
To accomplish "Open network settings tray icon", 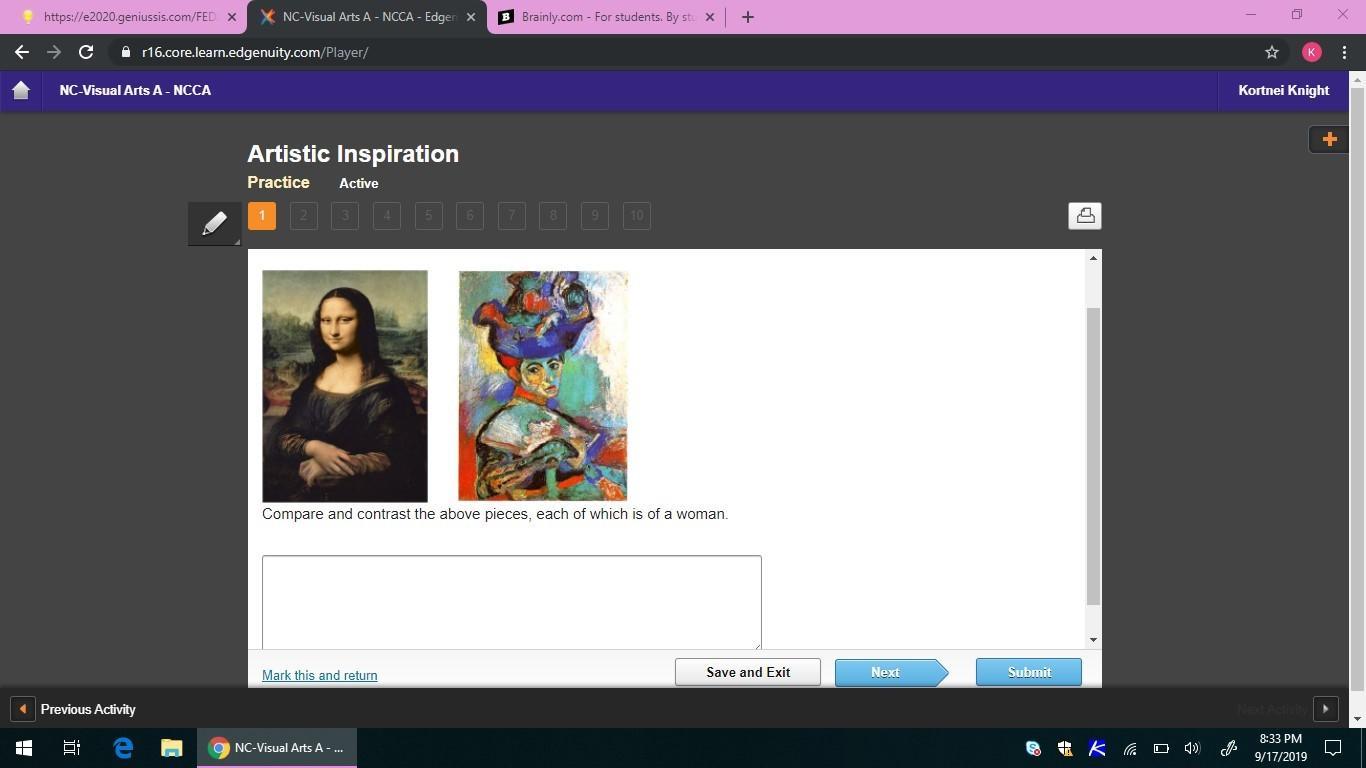I will pyautogui.click(x=1130, y=748).
